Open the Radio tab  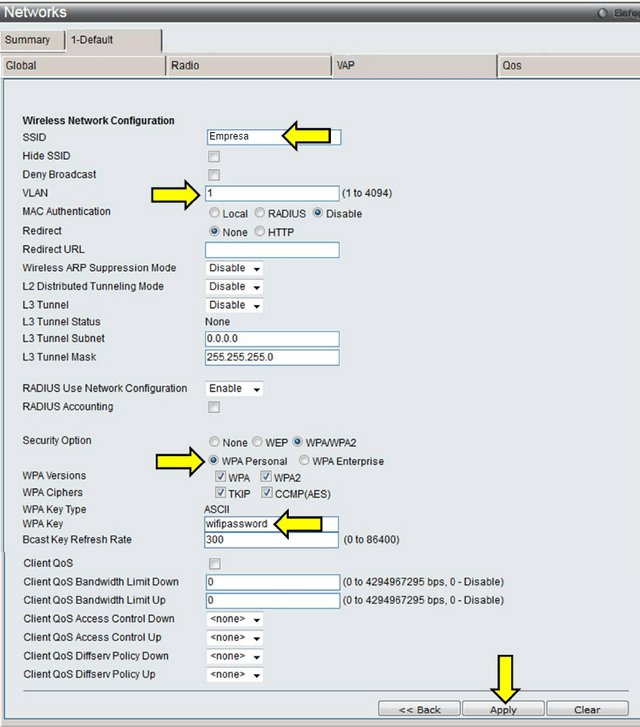point(185,66)
